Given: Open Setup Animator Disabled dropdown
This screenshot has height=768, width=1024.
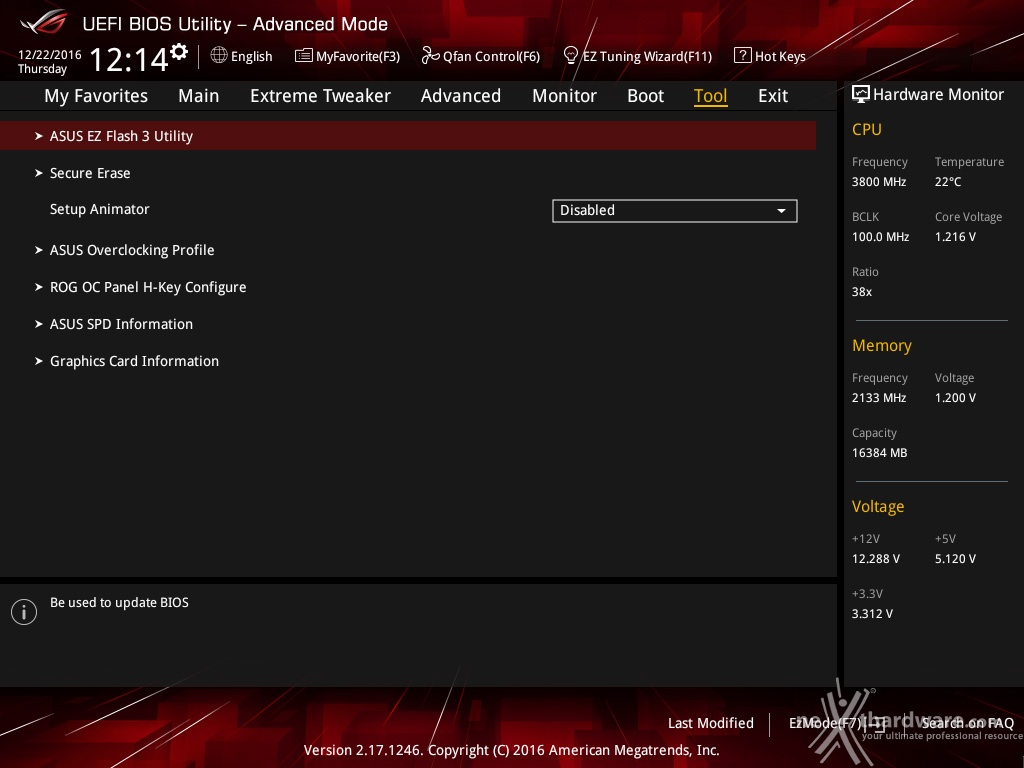Looking at the screenshot, I should tap(675, 211).
